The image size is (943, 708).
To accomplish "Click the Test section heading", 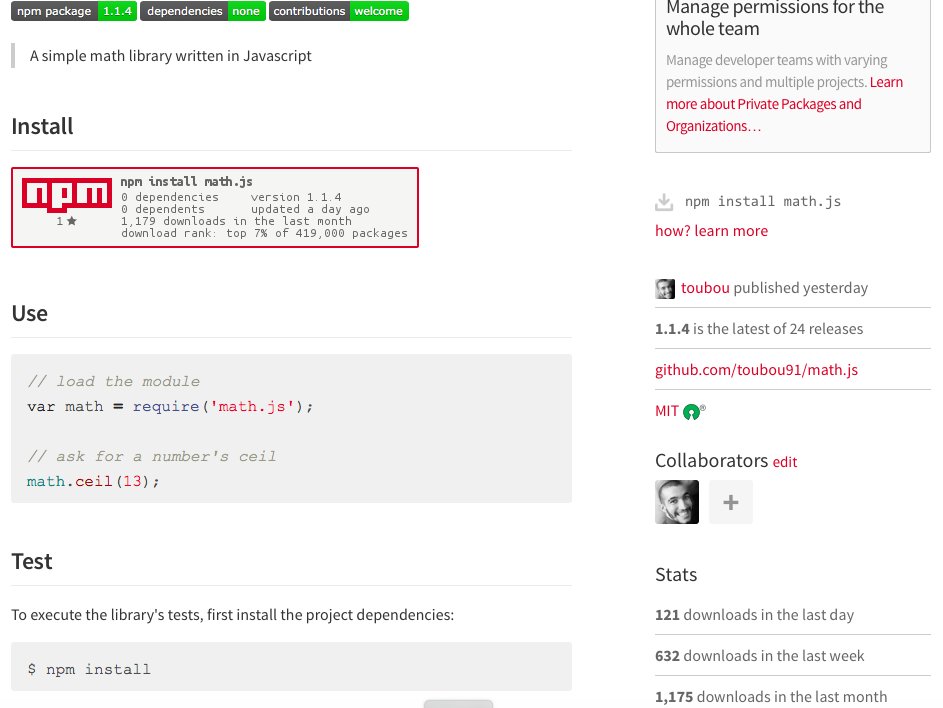I will tap(32, 561).
